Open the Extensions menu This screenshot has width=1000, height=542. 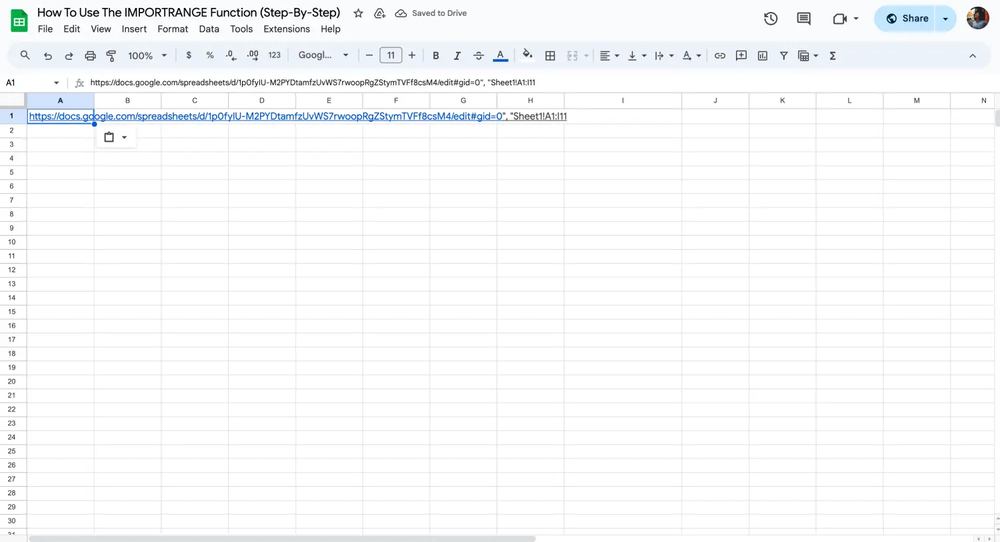click(286, 29)
